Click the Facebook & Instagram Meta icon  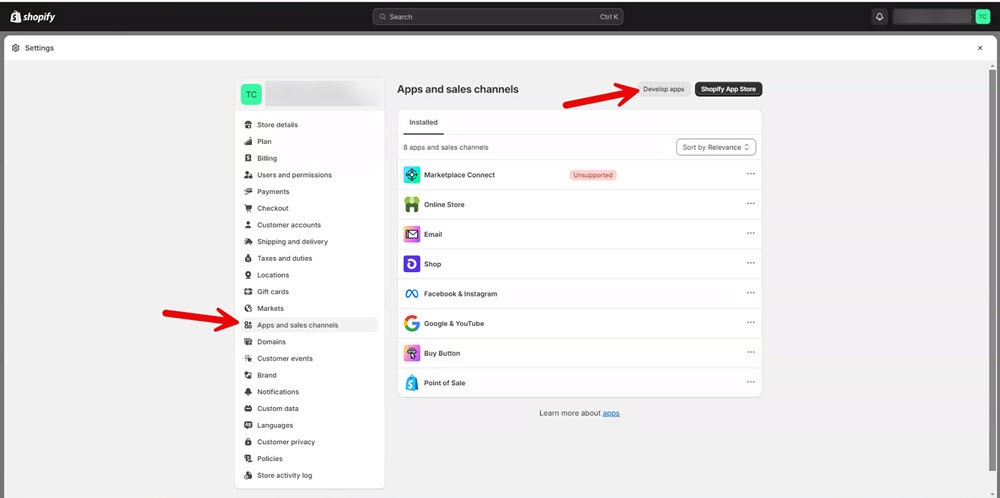pos(412,294)
